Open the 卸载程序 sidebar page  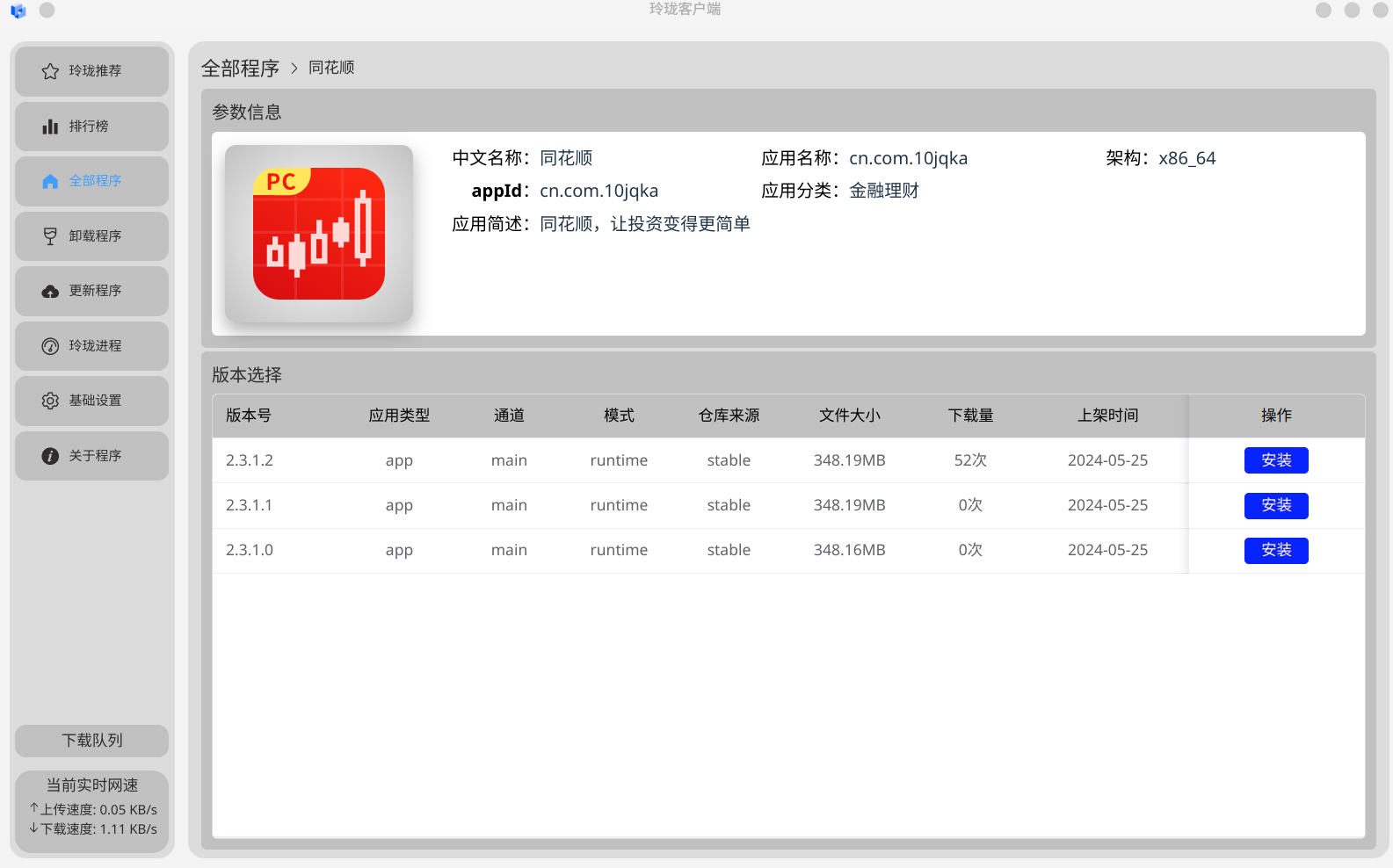click(91, 236)
